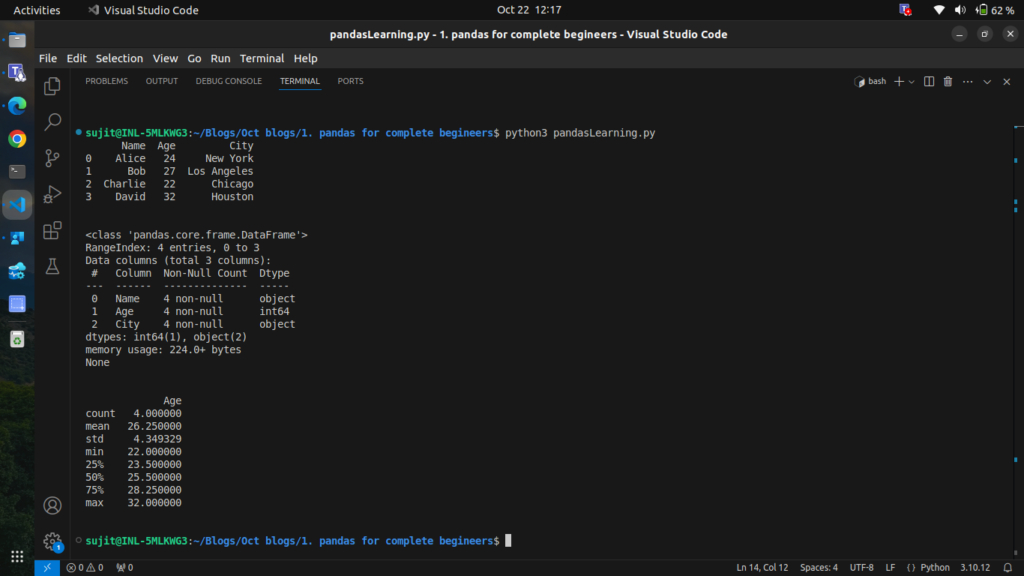Open the Extensions view
The image size is (1024, 576).
[x=52, y=231]
